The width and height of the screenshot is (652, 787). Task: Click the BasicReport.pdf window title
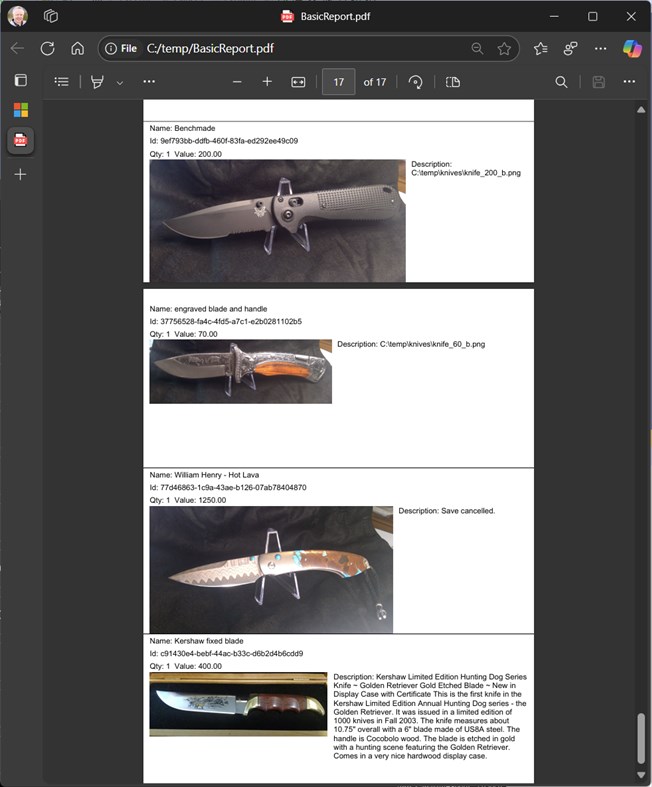click(x=335, y=17)
